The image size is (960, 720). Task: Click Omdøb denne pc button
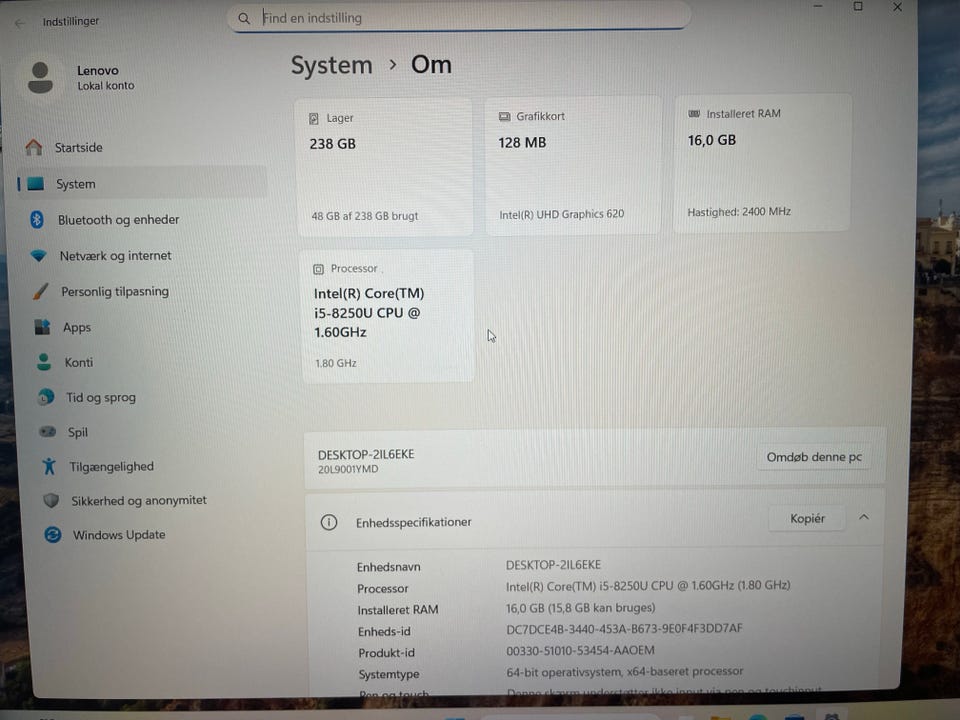814,457
